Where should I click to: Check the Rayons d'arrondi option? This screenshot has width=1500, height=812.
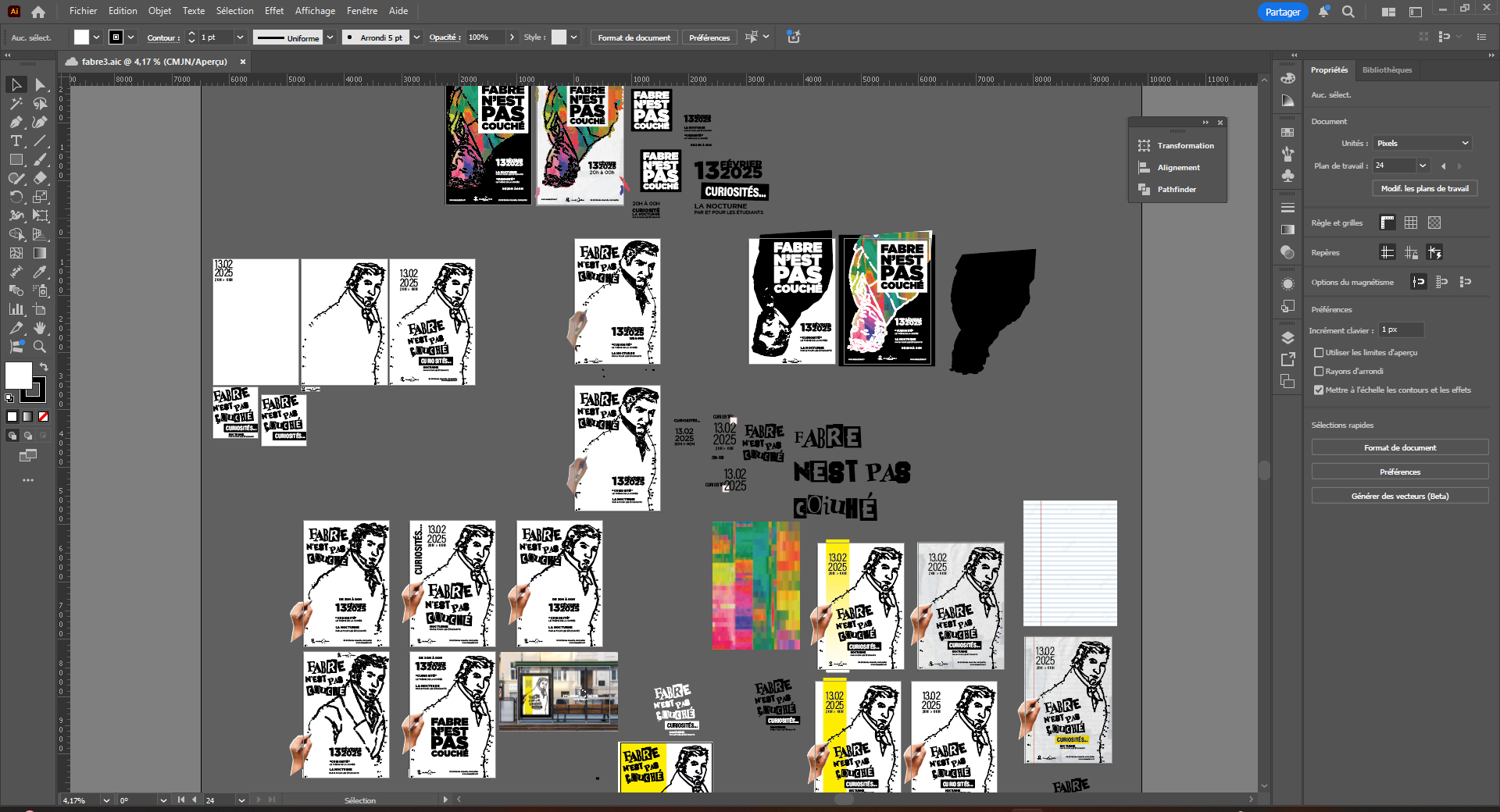[x=1319, y=372]
